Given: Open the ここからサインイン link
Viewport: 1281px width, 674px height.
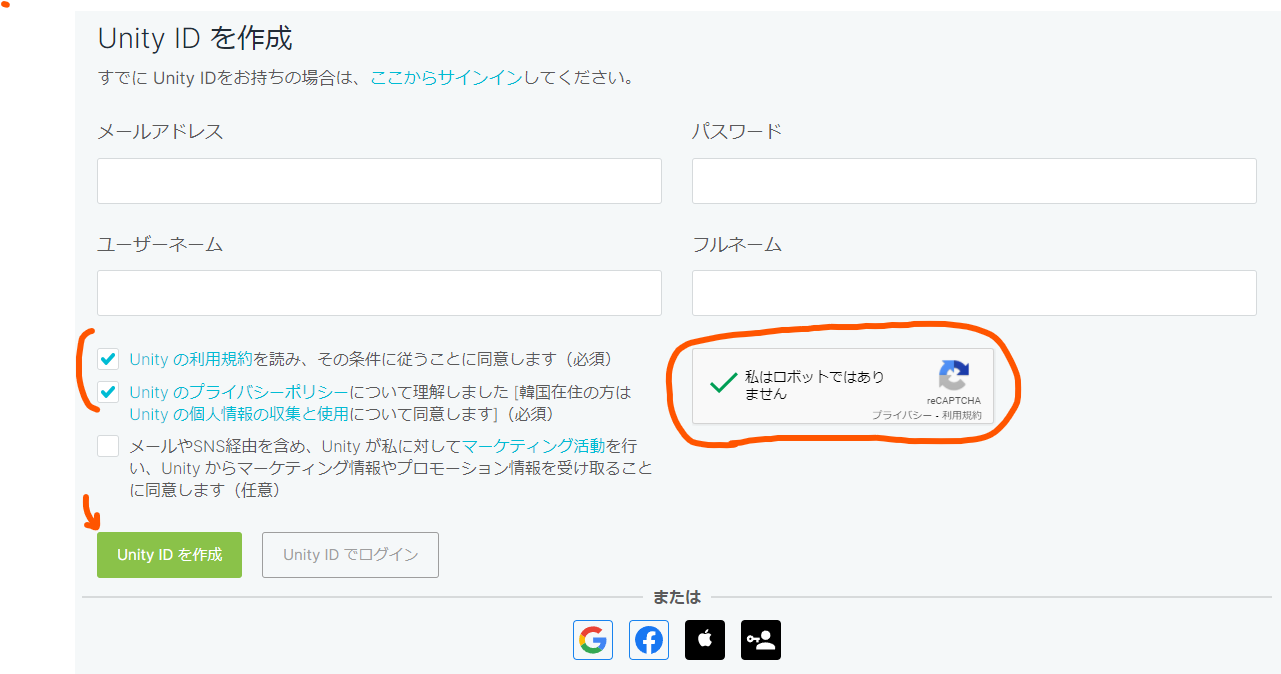Looking at the screenshot, I should coord(446,77).
